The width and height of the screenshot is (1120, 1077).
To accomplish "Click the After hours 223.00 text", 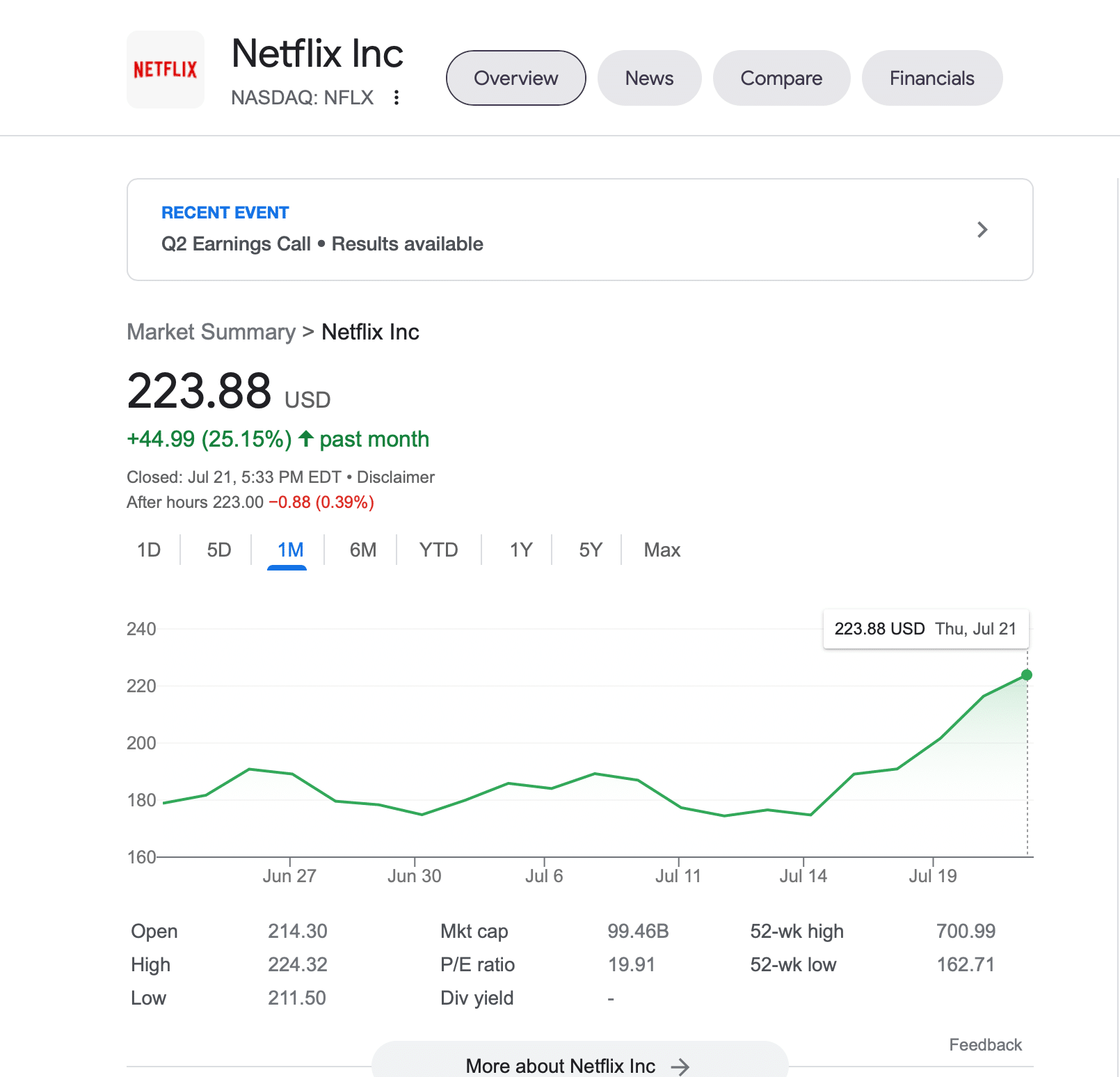I will (x=195, y=502).
